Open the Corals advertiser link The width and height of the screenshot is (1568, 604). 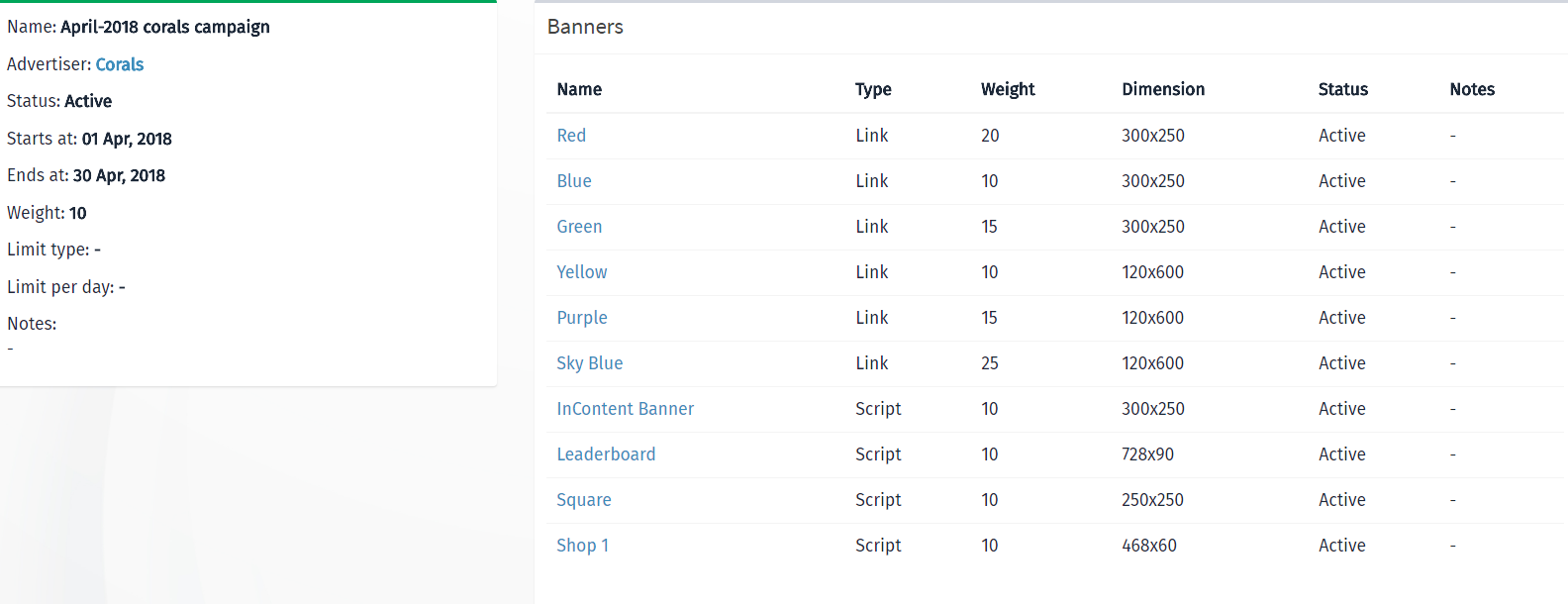pyautogui.click(x=120, y=64)
